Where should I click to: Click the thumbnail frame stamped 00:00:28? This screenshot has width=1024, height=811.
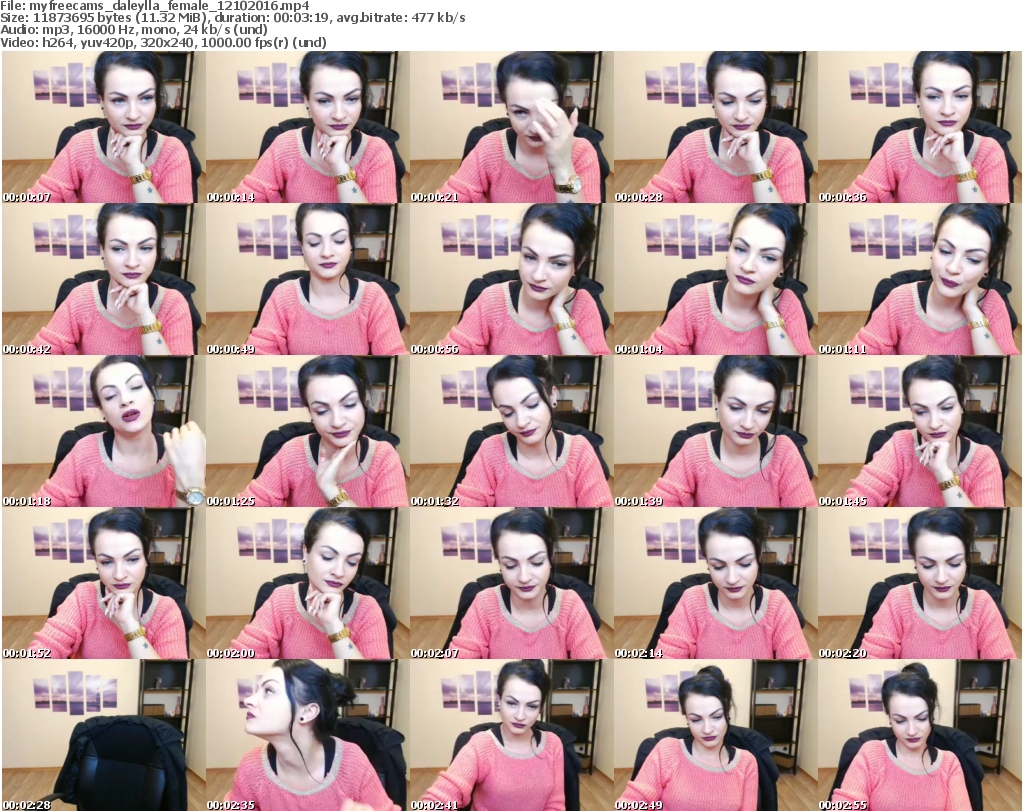716,127
